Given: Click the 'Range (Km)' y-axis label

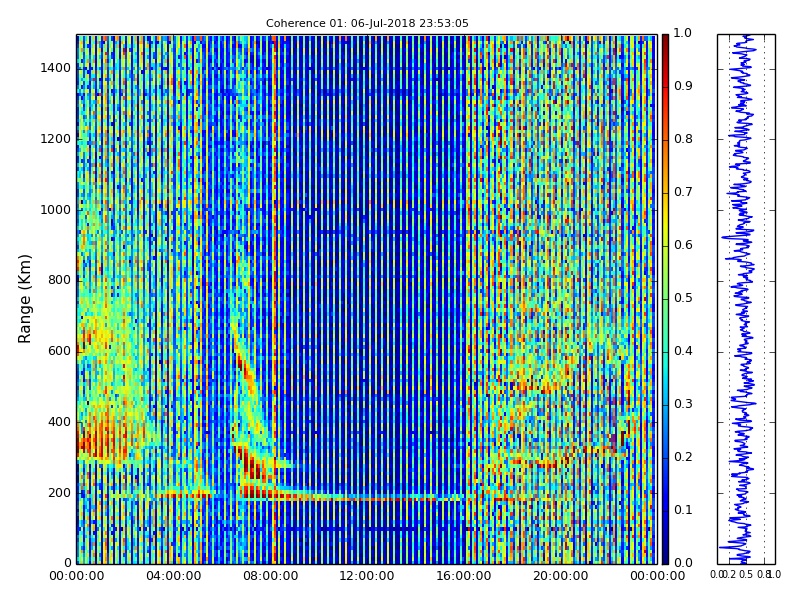Looking at the screenshot, I should coord(24,299).
